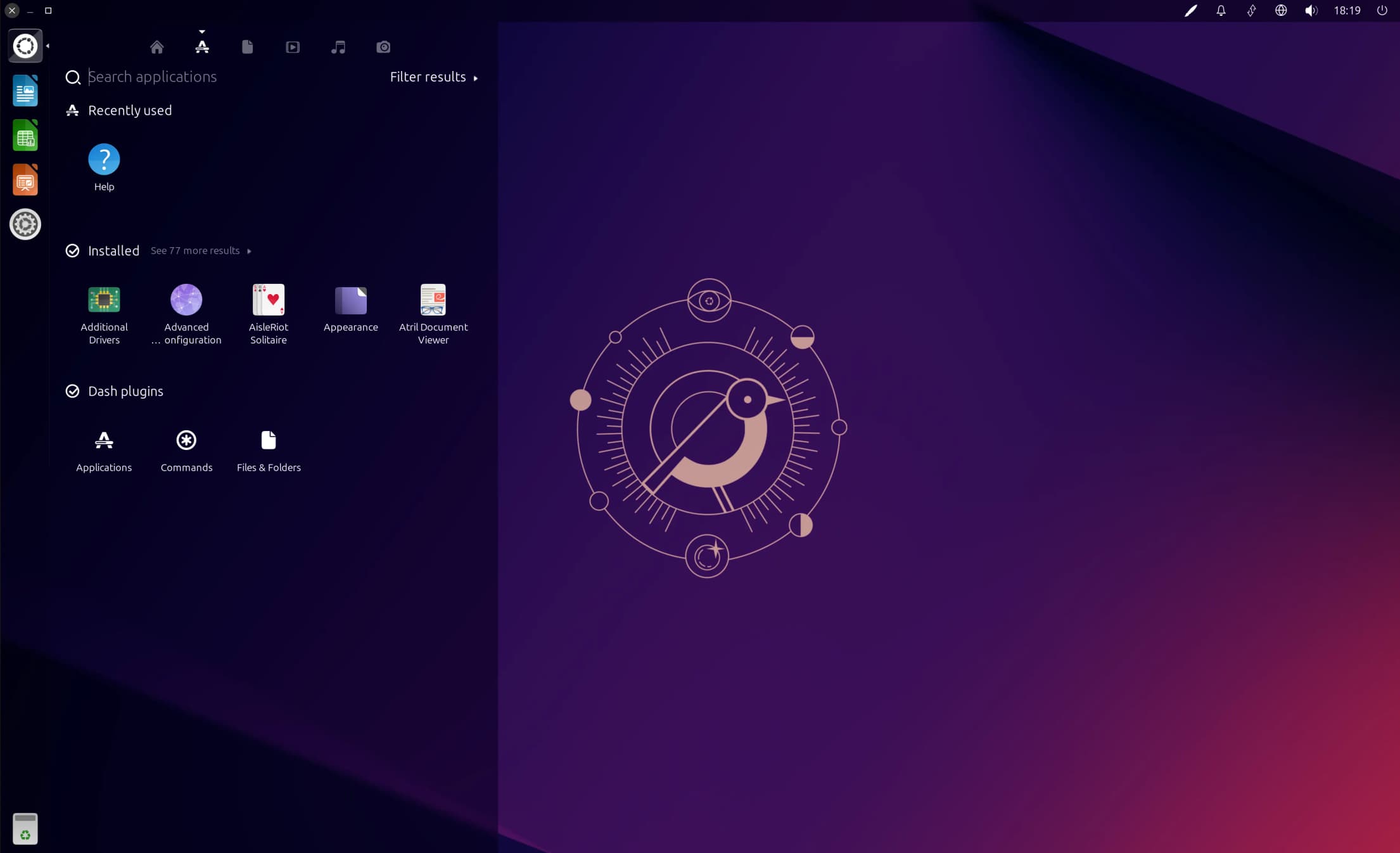
Task: Open Advanced Network Configuration
Action: [186, 300]
